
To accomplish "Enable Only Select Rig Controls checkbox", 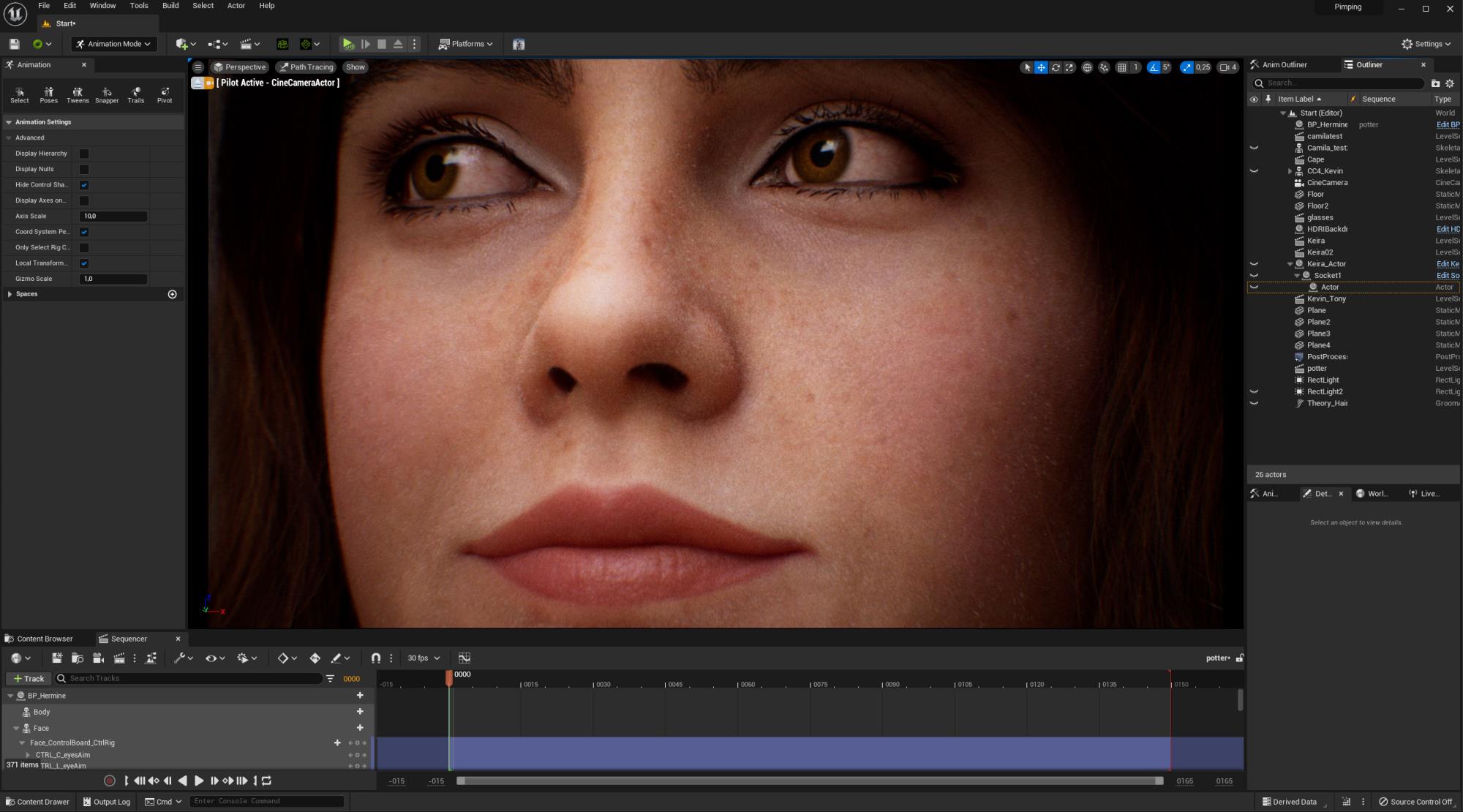I will pyautogui.click(x=84, y=247).
